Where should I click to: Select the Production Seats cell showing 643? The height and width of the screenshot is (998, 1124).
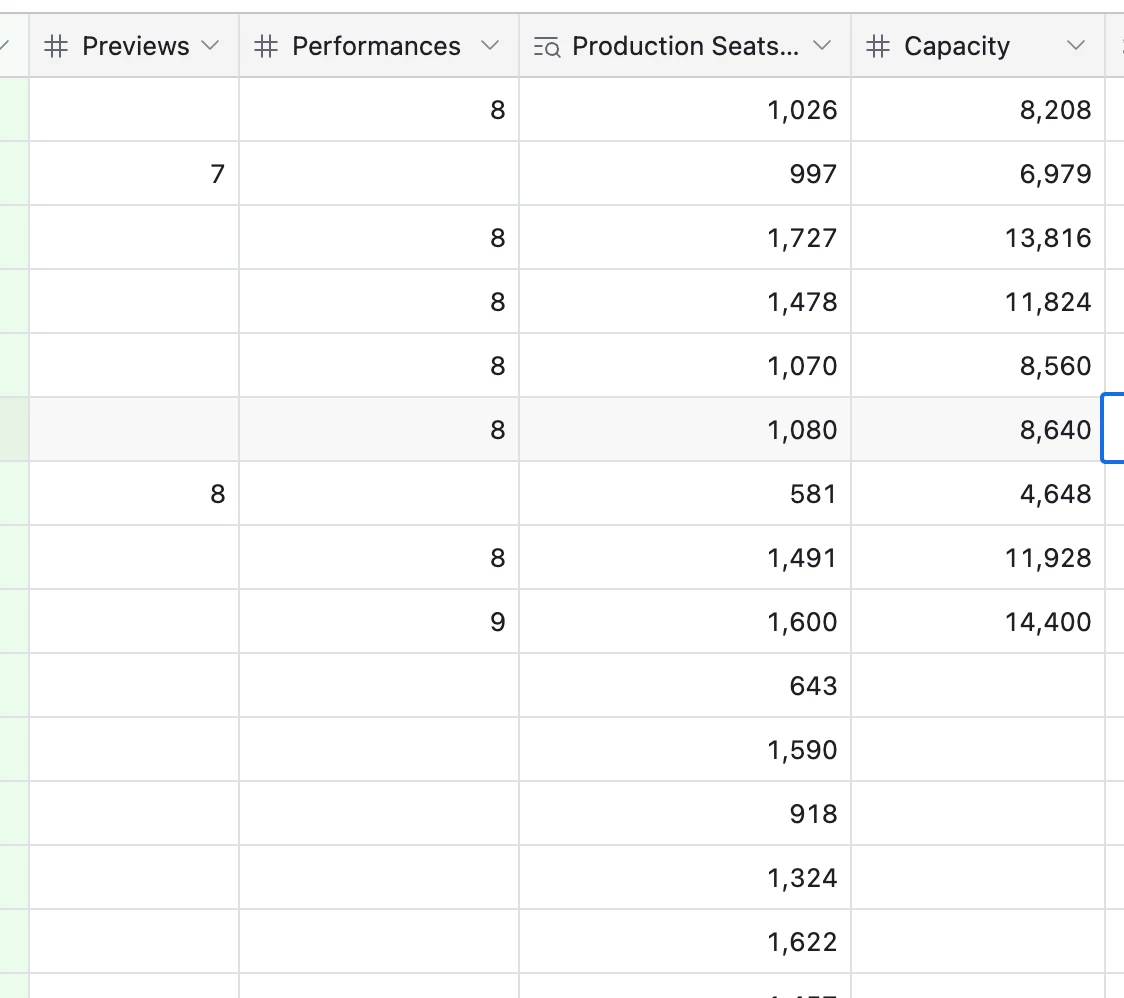(685, 685)
